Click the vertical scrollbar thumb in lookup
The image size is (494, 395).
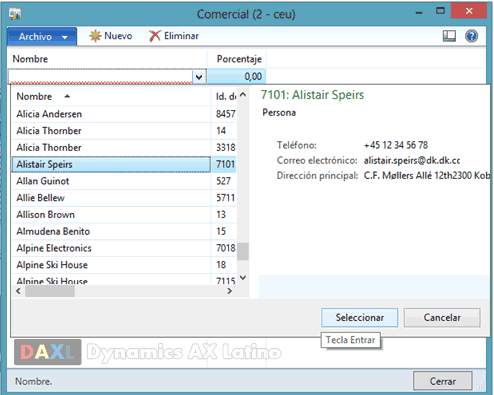pyautogui.click(x=243, y=251)
